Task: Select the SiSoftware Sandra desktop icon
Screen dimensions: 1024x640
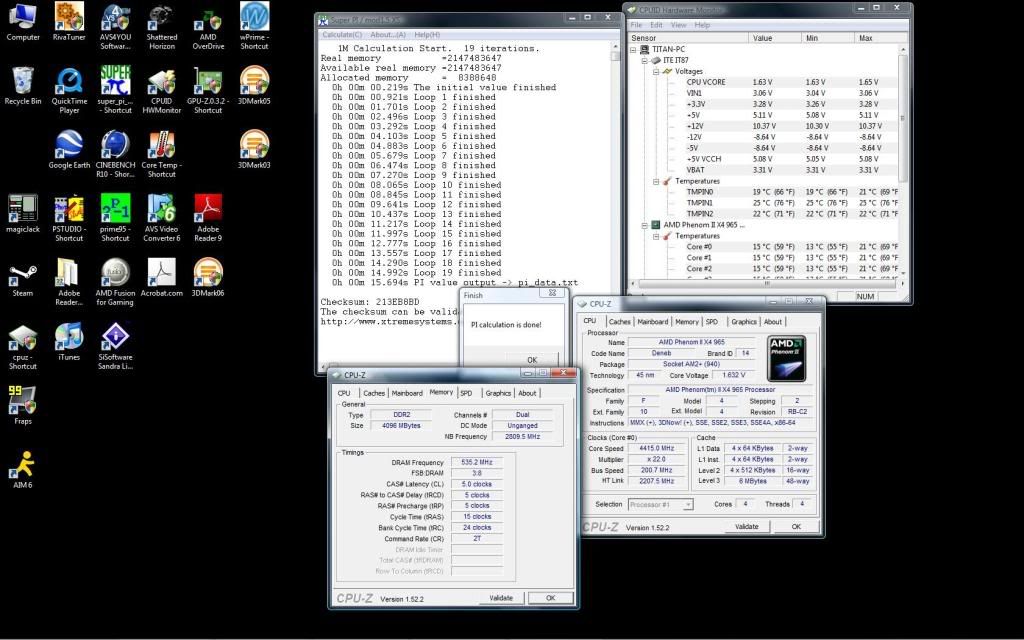Action: point(115,346)
